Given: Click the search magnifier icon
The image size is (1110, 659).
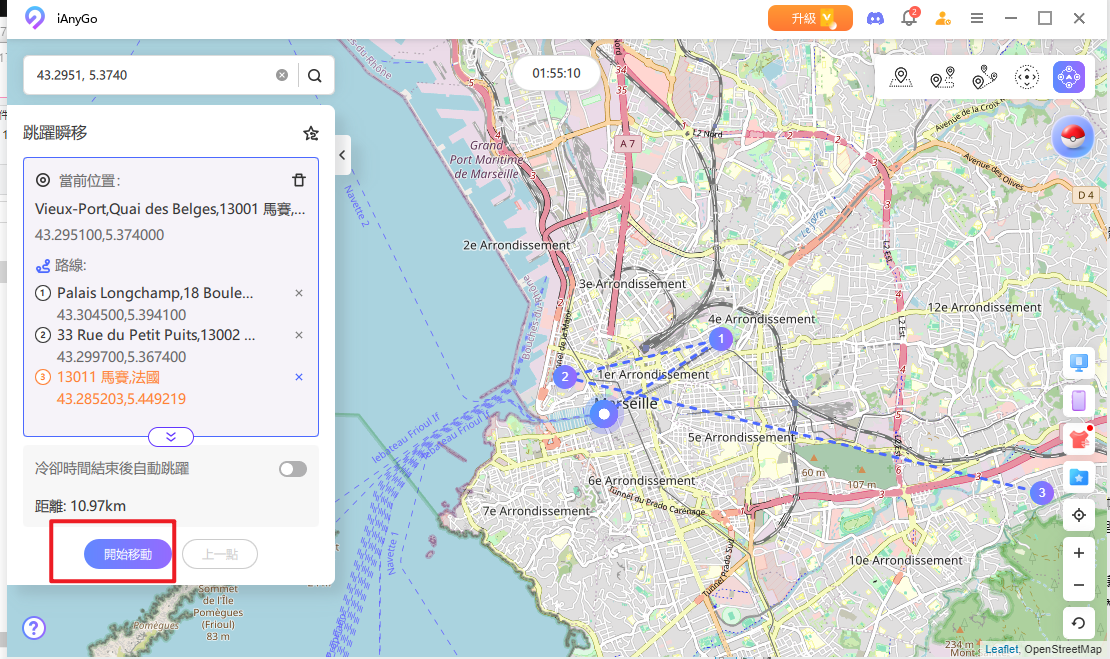Looking at the screenshot, I should 315,76.
